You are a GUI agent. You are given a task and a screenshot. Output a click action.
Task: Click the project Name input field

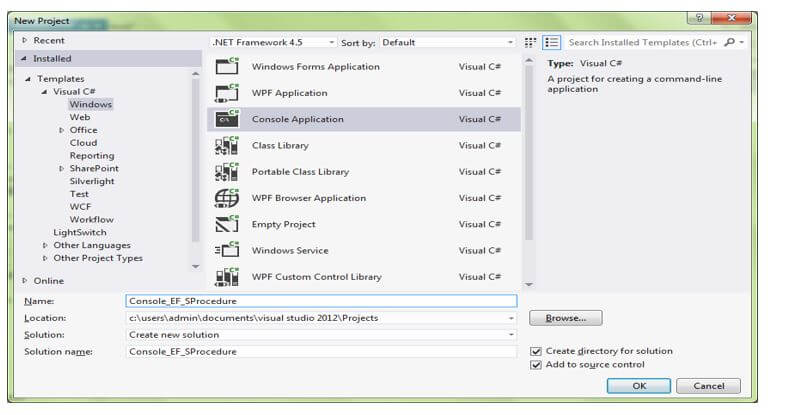[321, 301]
